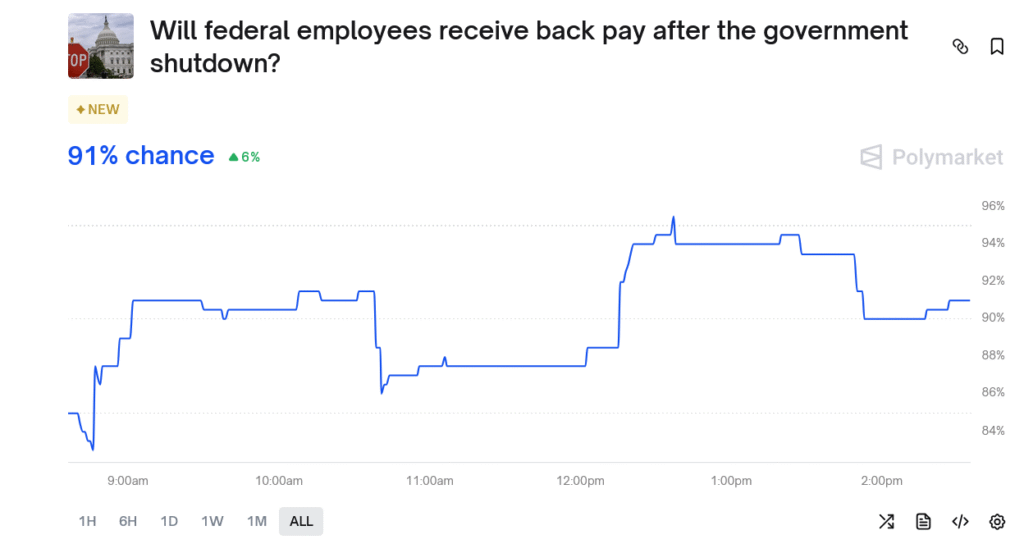Viewport: 1024px width, 544px height.
Task: Click the market question title
Action: tap(528, 46)
